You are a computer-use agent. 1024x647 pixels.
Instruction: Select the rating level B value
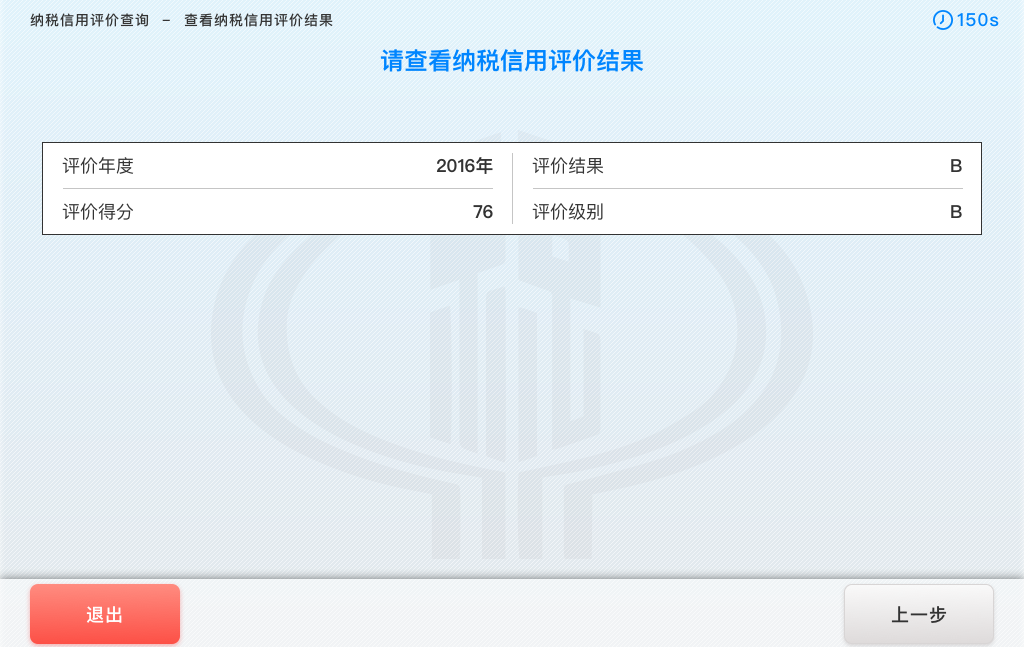[x=955, y=211]
